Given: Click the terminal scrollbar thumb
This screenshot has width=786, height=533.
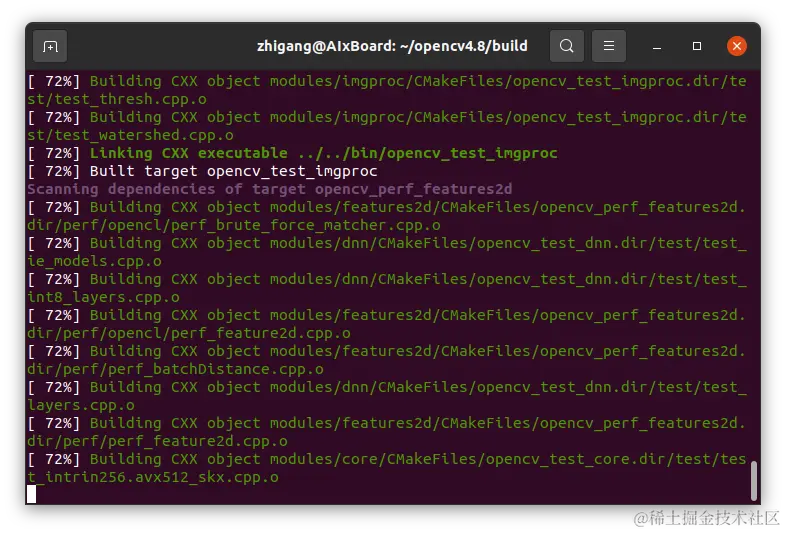Looking at the screenshot, I should pyautogui.click(x=753, y=481).
